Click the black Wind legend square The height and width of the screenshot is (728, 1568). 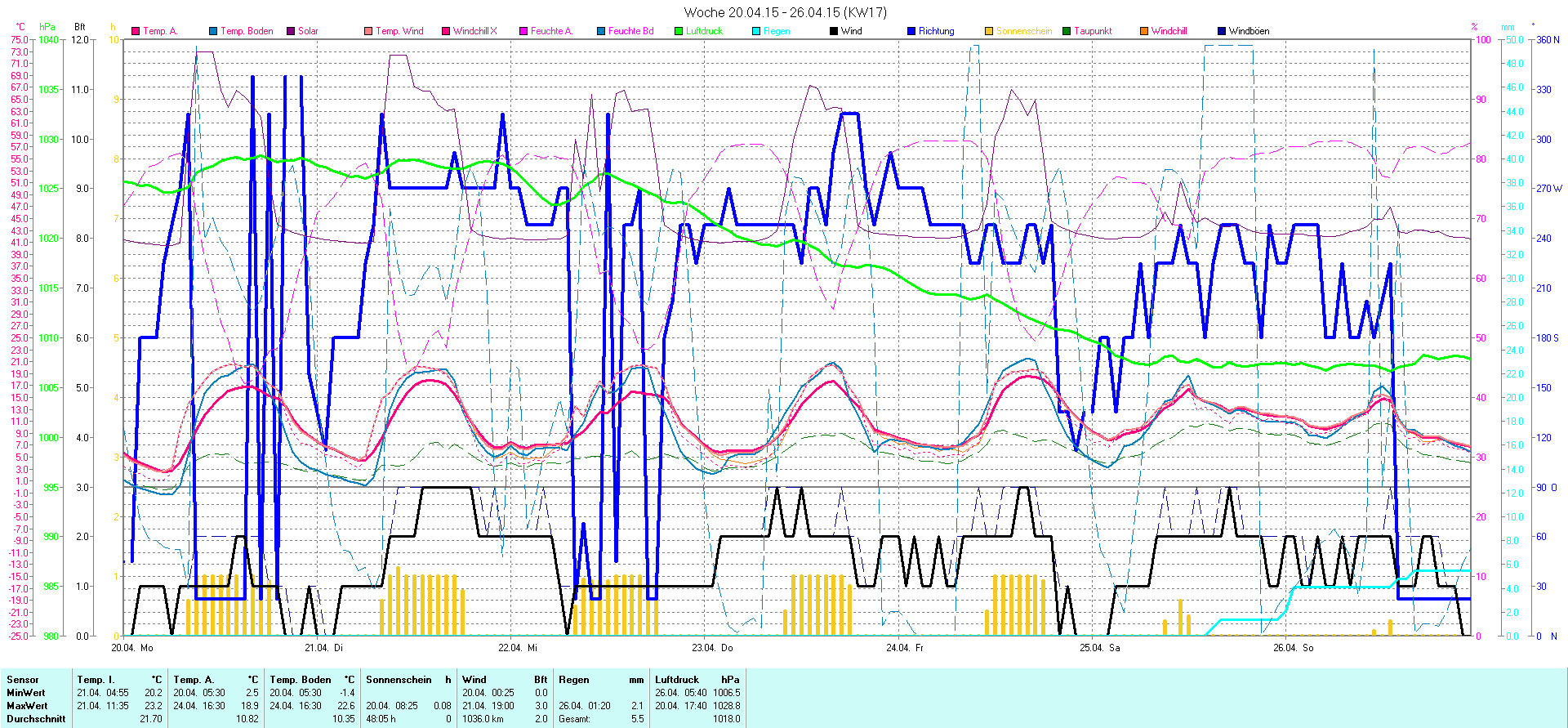834,31
